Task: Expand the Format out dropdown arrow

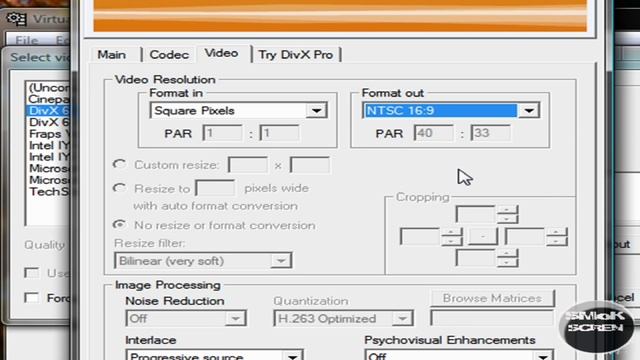Action: 529,111
